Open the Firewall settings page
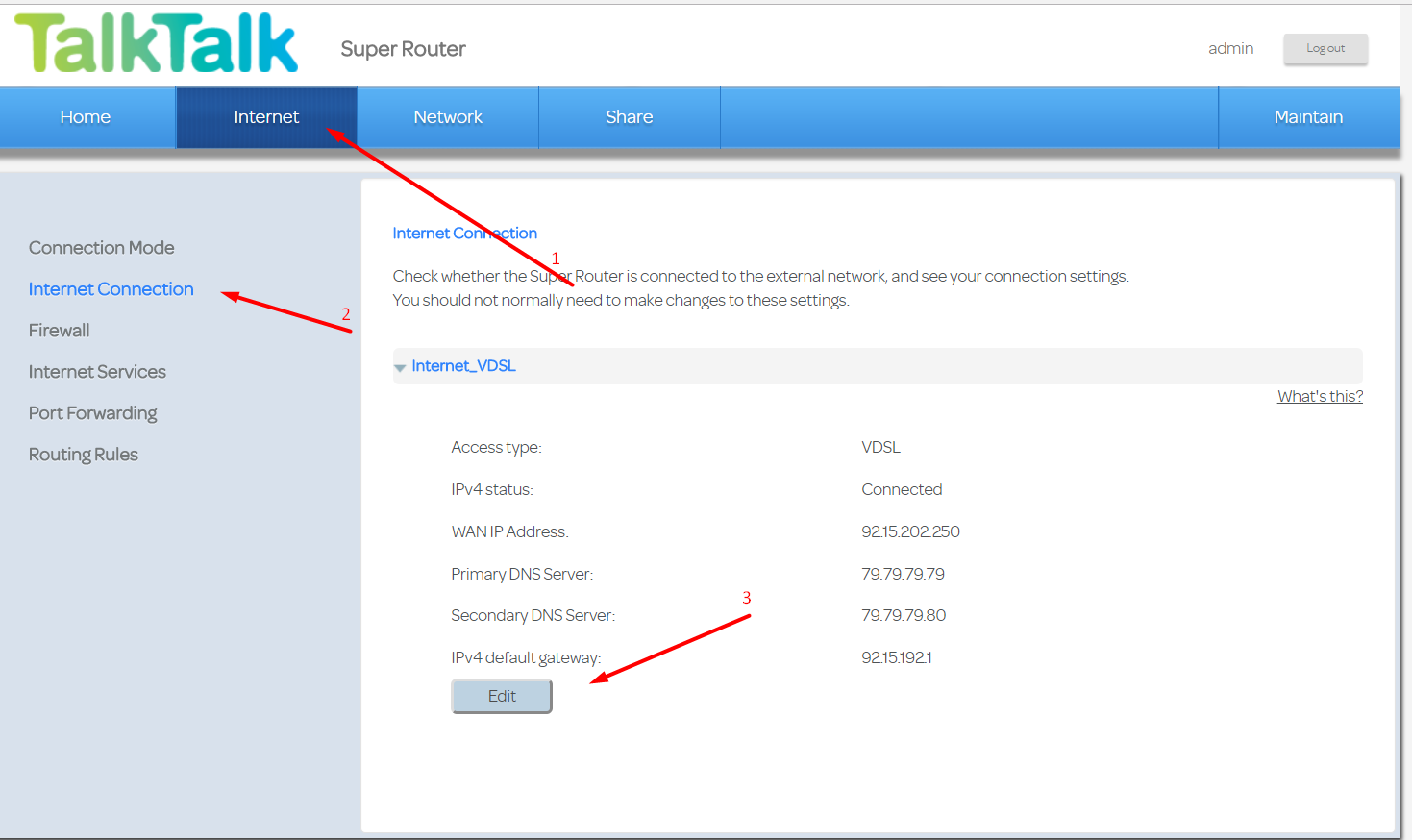Screen dimensions: 1412x840 tap(60, 331)
